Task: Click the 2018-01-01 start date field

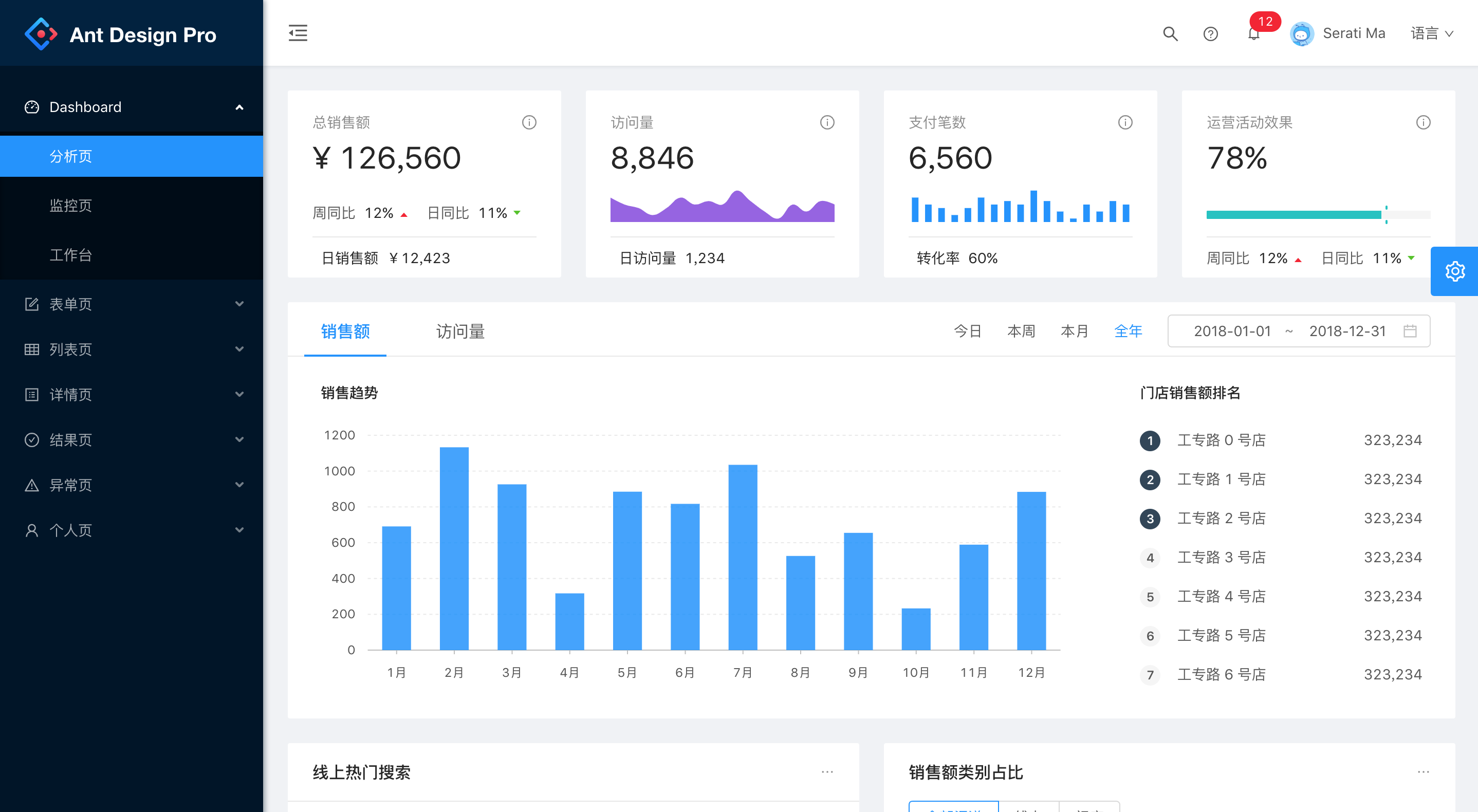Action: [x=1232, y=331]
